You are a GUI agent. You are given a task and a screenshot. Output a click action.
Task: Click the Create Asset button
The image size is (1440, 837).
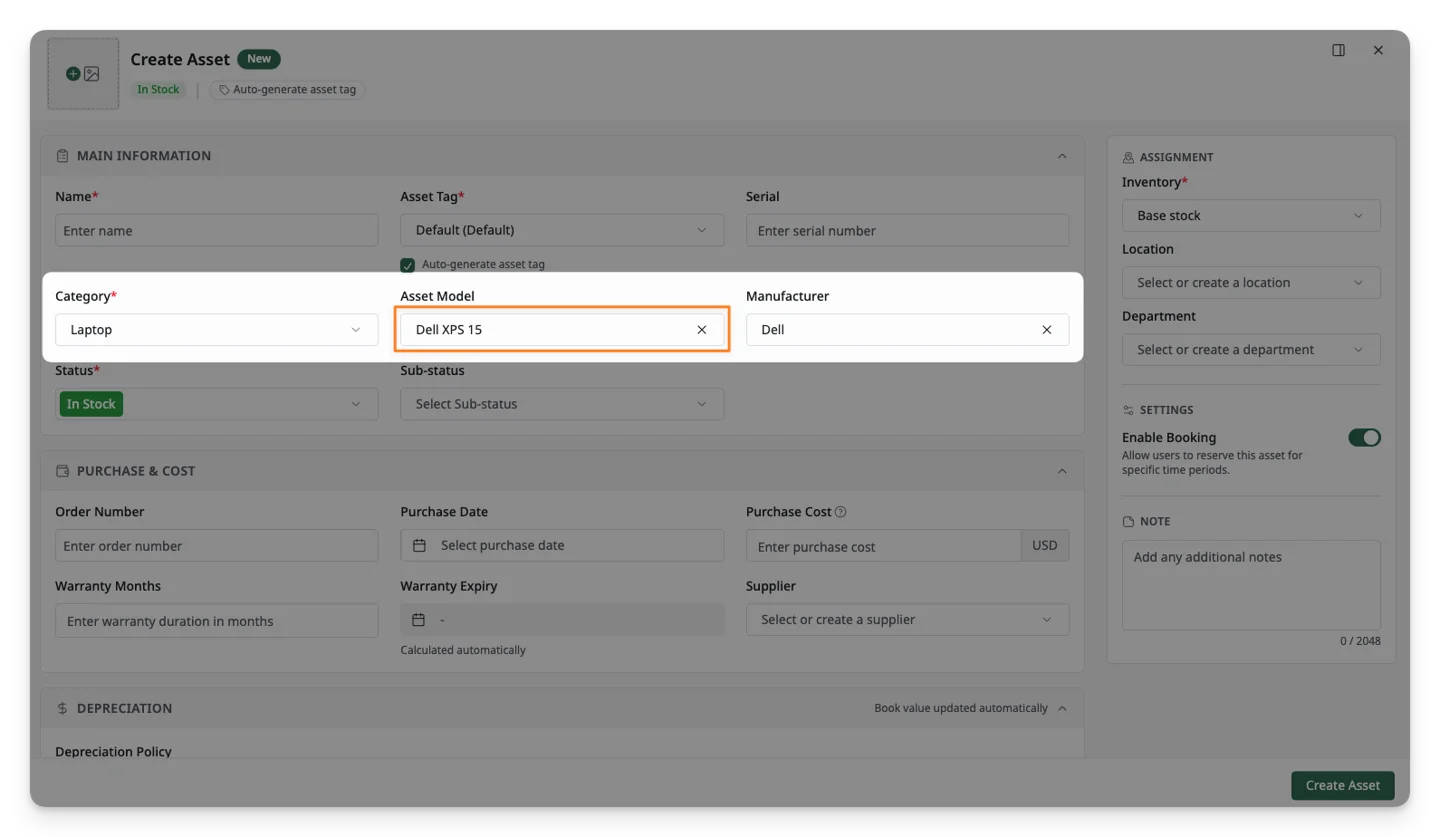(x=1343, y=785)
